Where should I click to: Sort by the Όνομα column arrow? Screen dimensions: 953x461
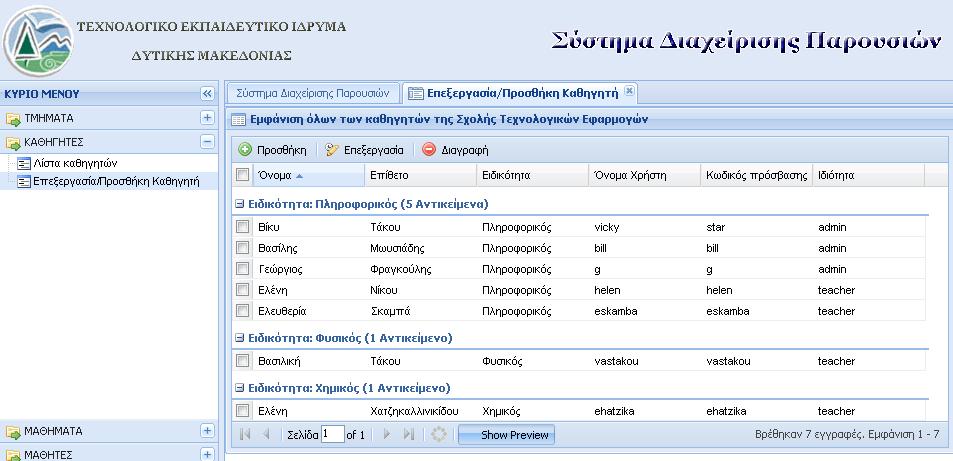(x=299, y=176)
